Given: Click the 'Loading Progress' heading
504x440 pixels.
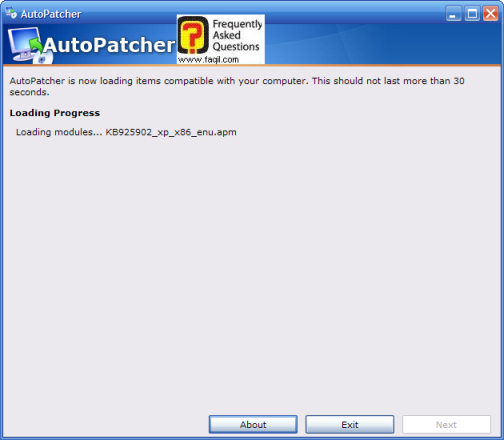Looking at the screenshot, I should click(55, 113).
